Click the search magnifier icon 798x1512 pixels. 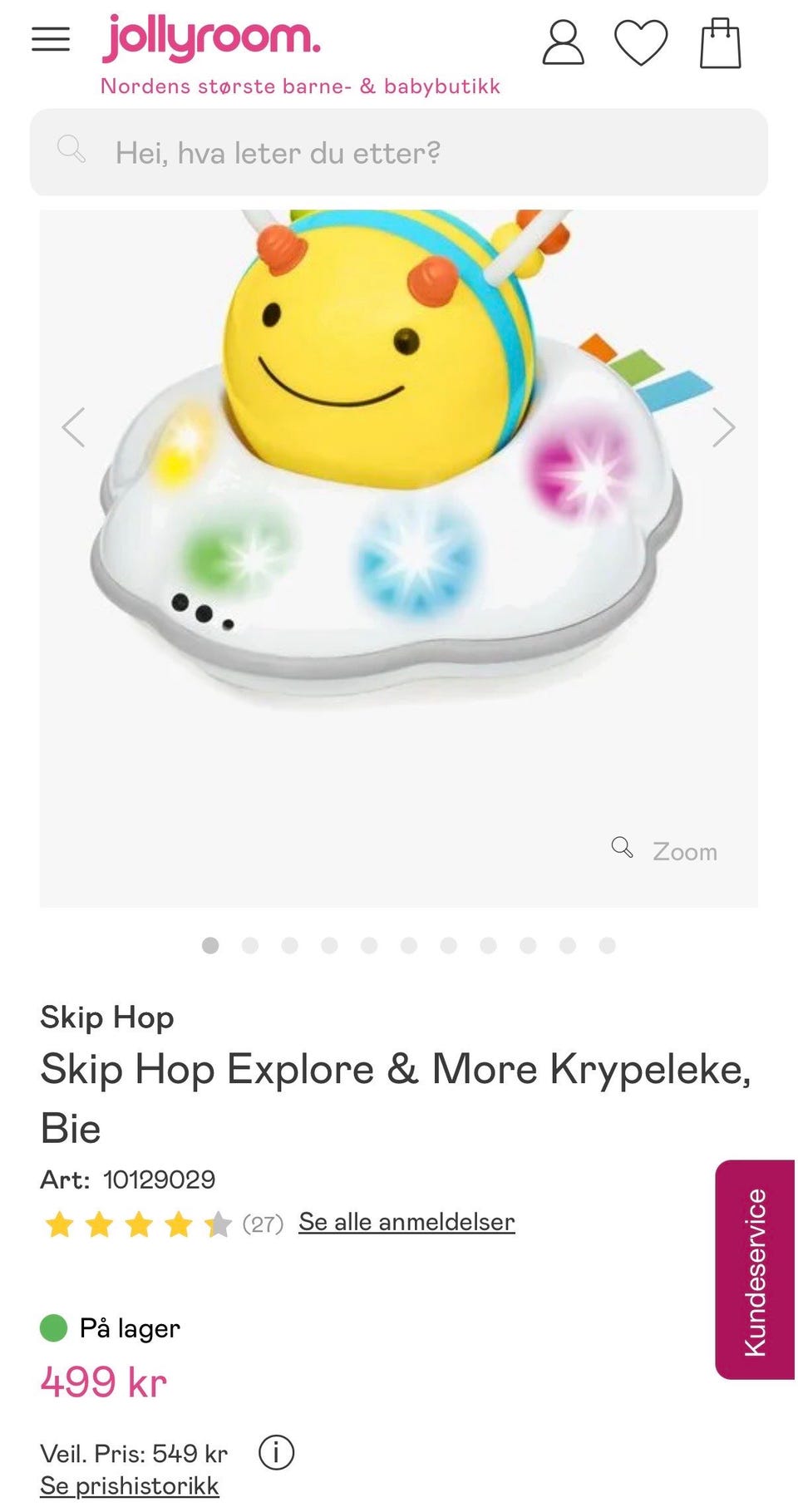71,150
